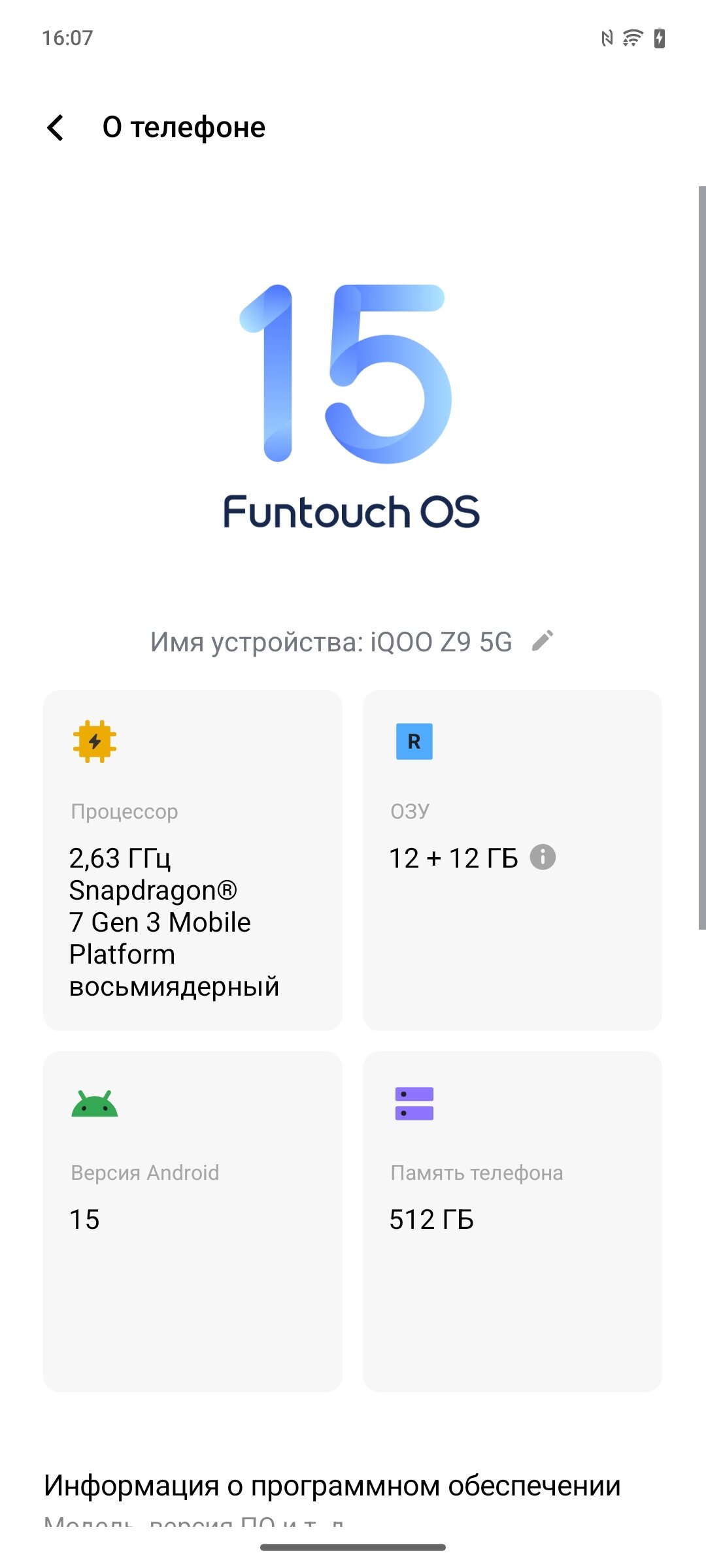Open Информация о программном обеспечении
Image resolution: width=706 pixels, height=1568 pixels.
[332, 1486]
